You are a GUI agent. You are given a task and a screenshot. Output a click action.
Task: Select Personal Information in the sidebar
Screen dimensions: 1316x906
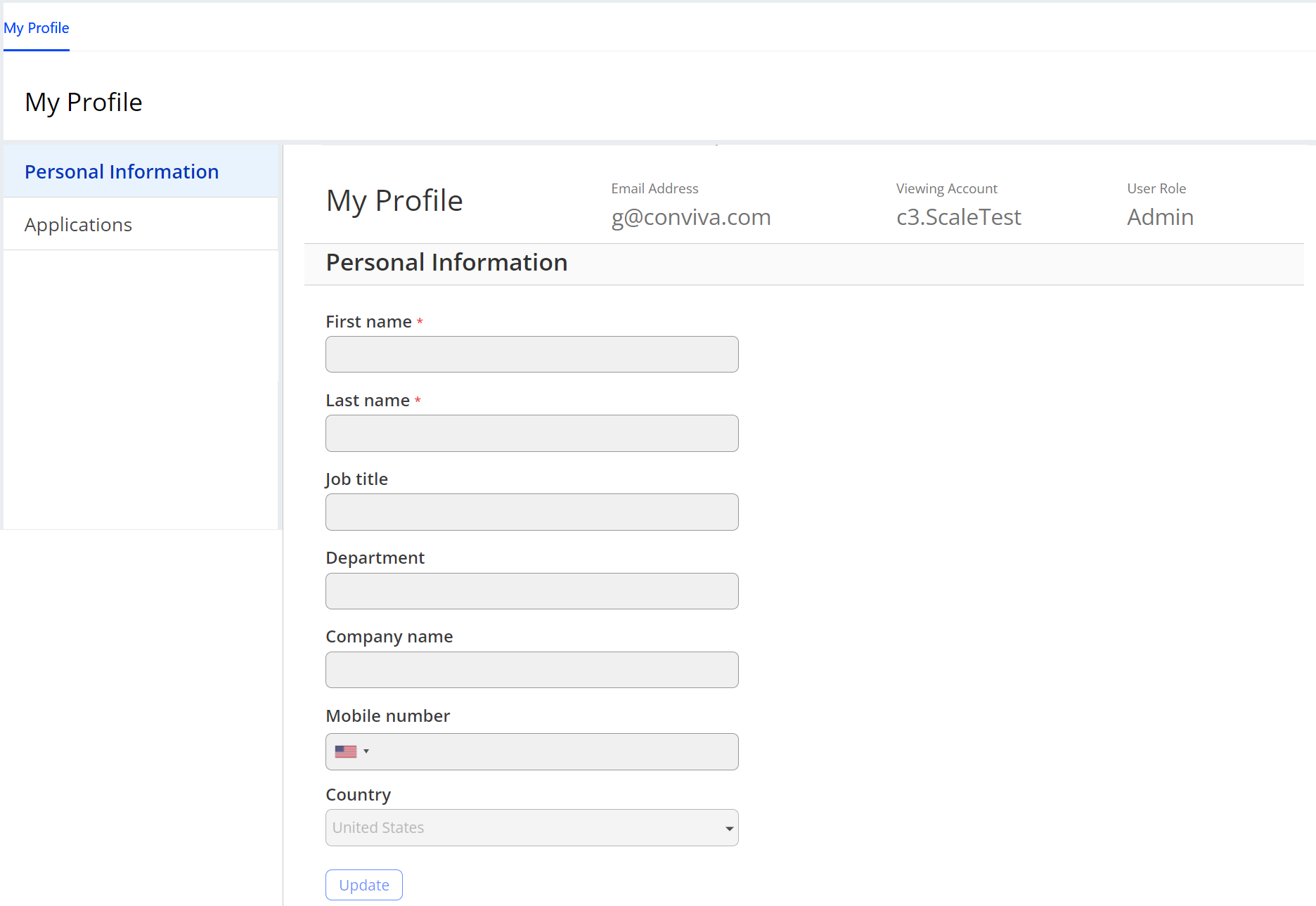click(x=122, y=172)
